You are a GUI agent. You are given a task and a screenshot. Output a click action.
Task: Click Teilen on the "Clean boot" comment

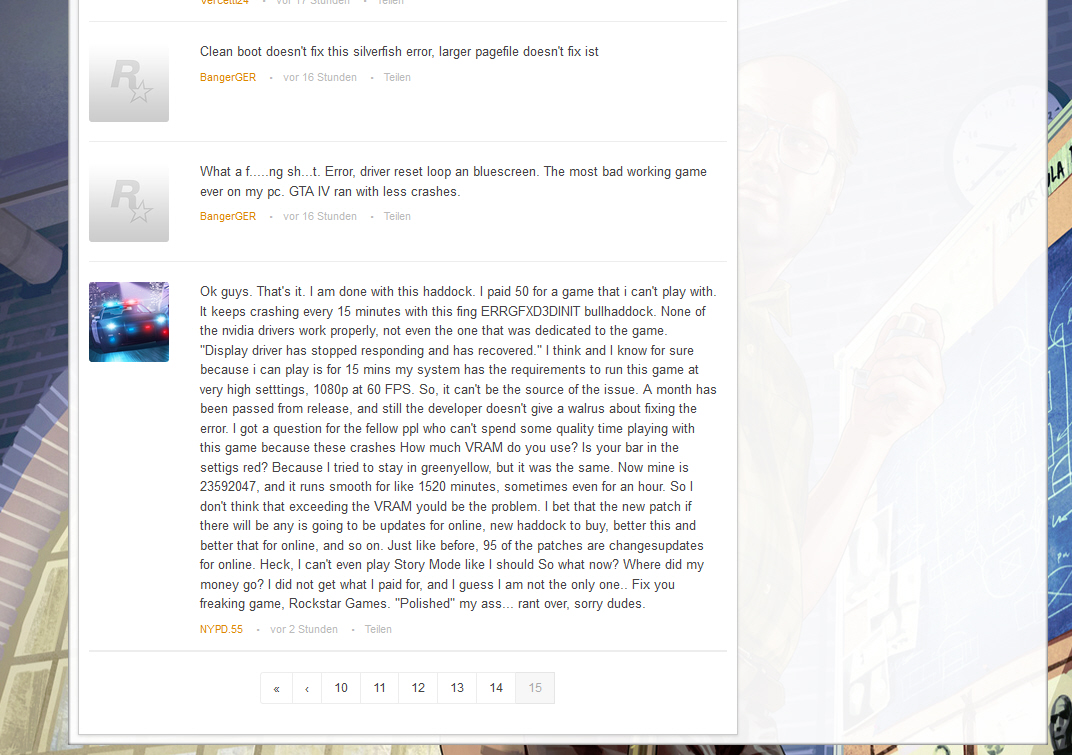point(397,77)
